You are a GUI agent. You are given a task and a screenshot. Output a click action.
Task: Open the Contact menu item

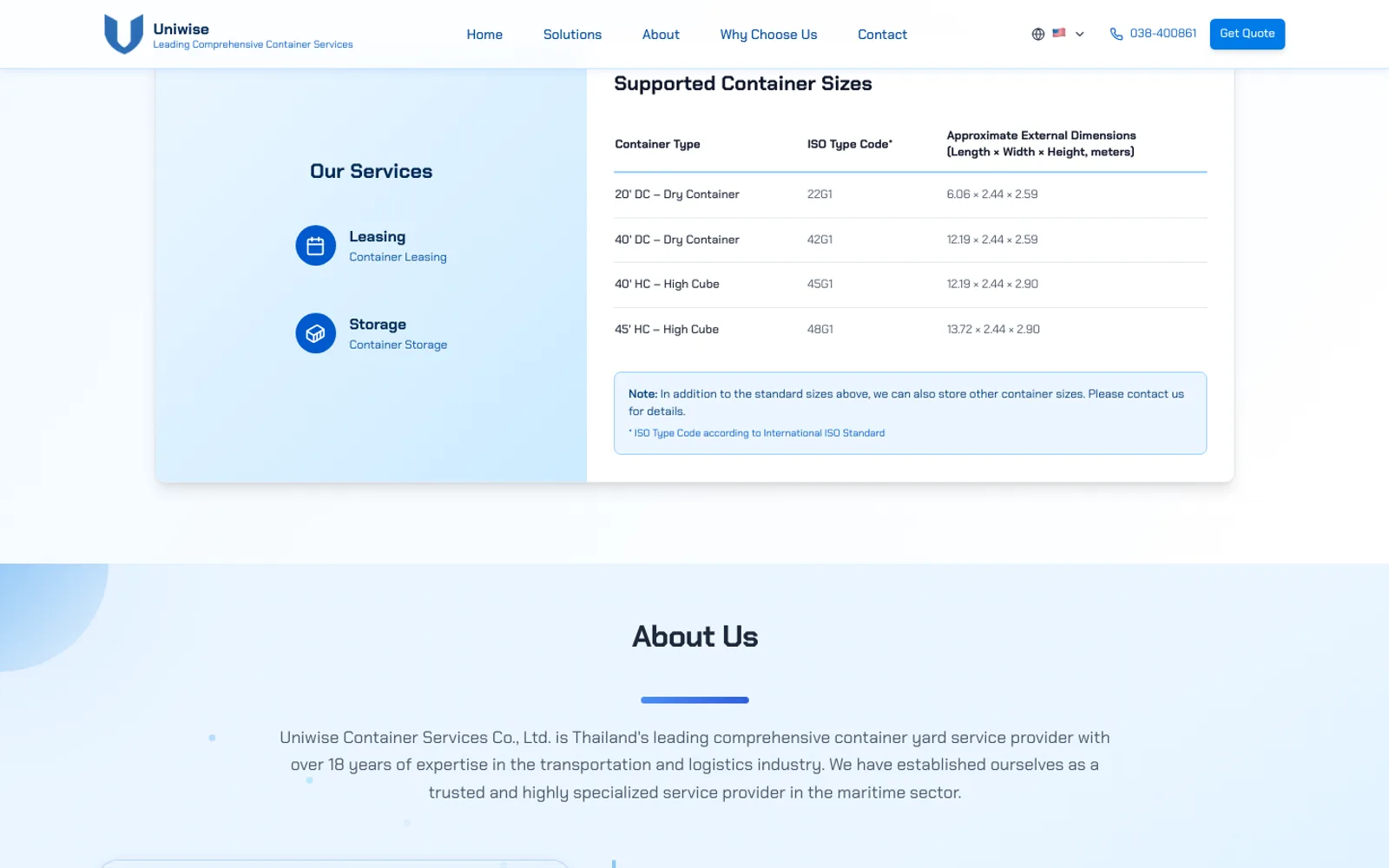pyautogui.click(x=882, y=35)
